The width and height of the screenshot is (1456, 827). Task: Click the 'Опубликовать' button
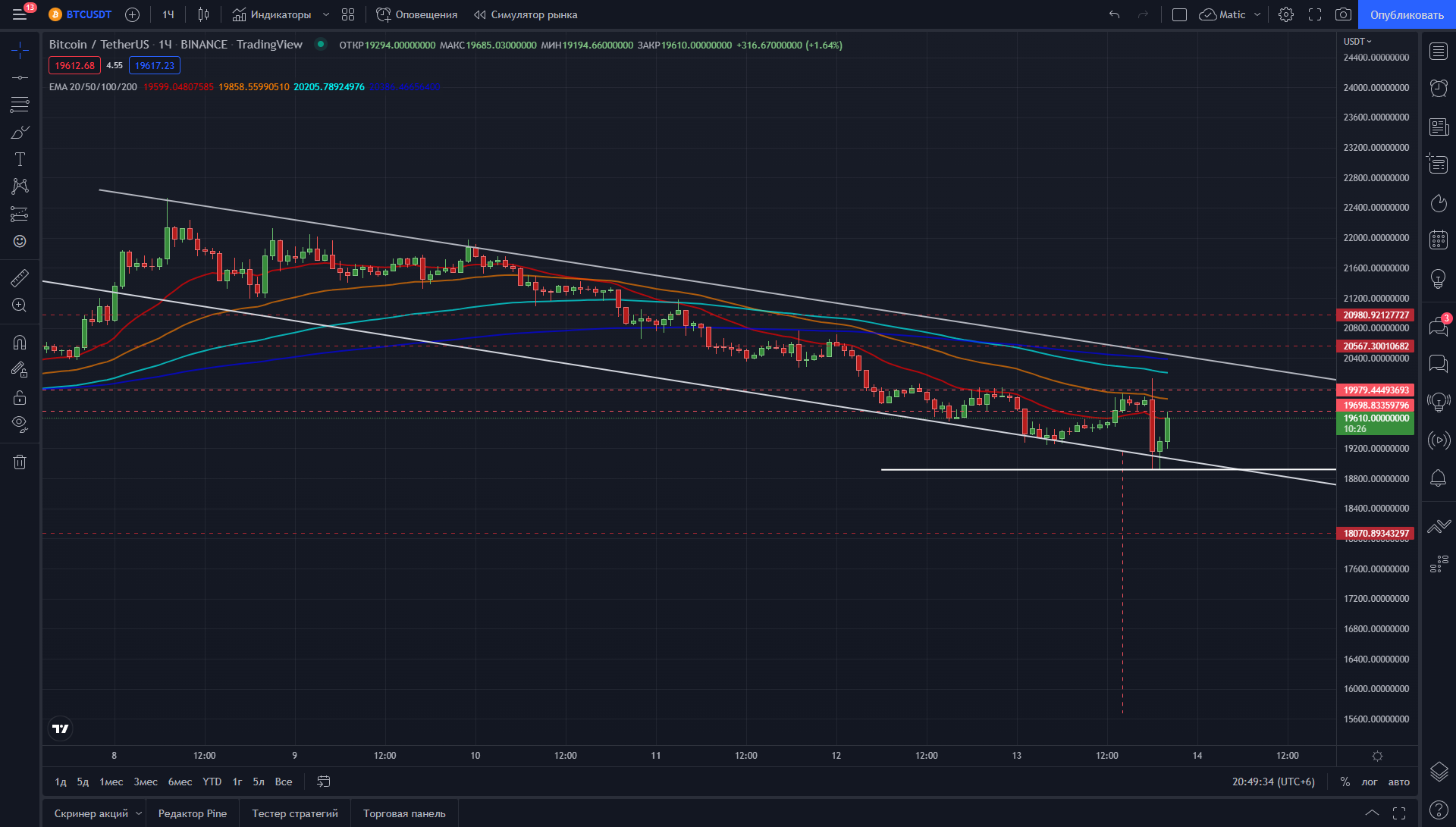tap(1407, 14)
